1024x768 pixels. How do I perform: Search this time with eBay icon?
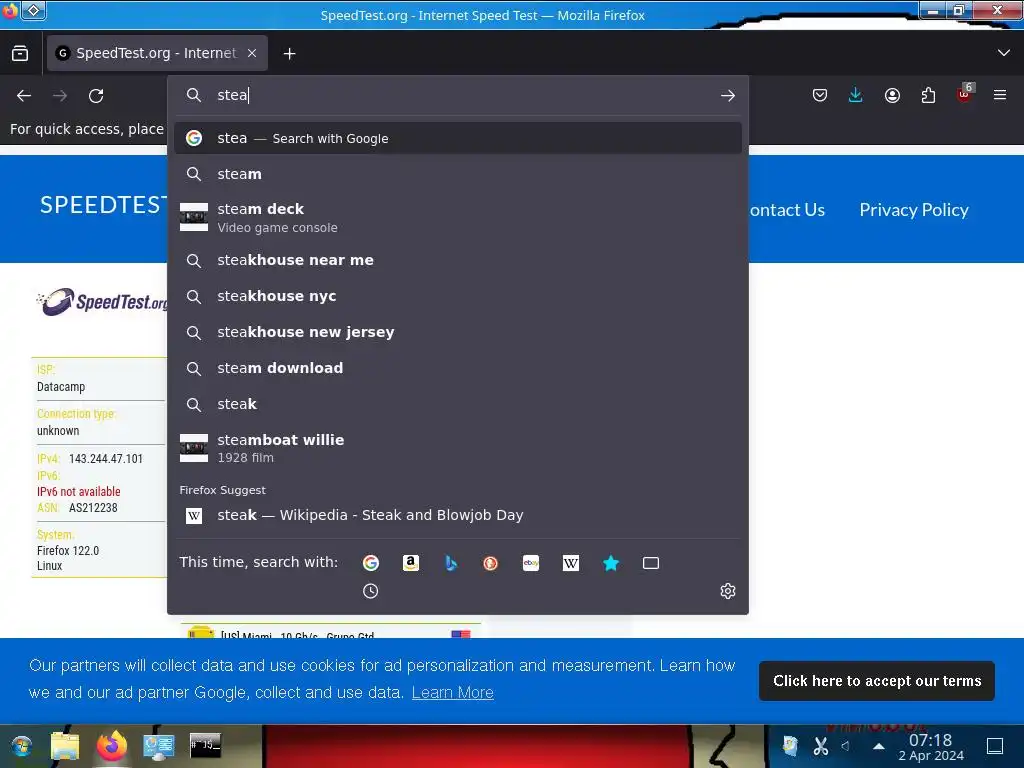point(531,563)
